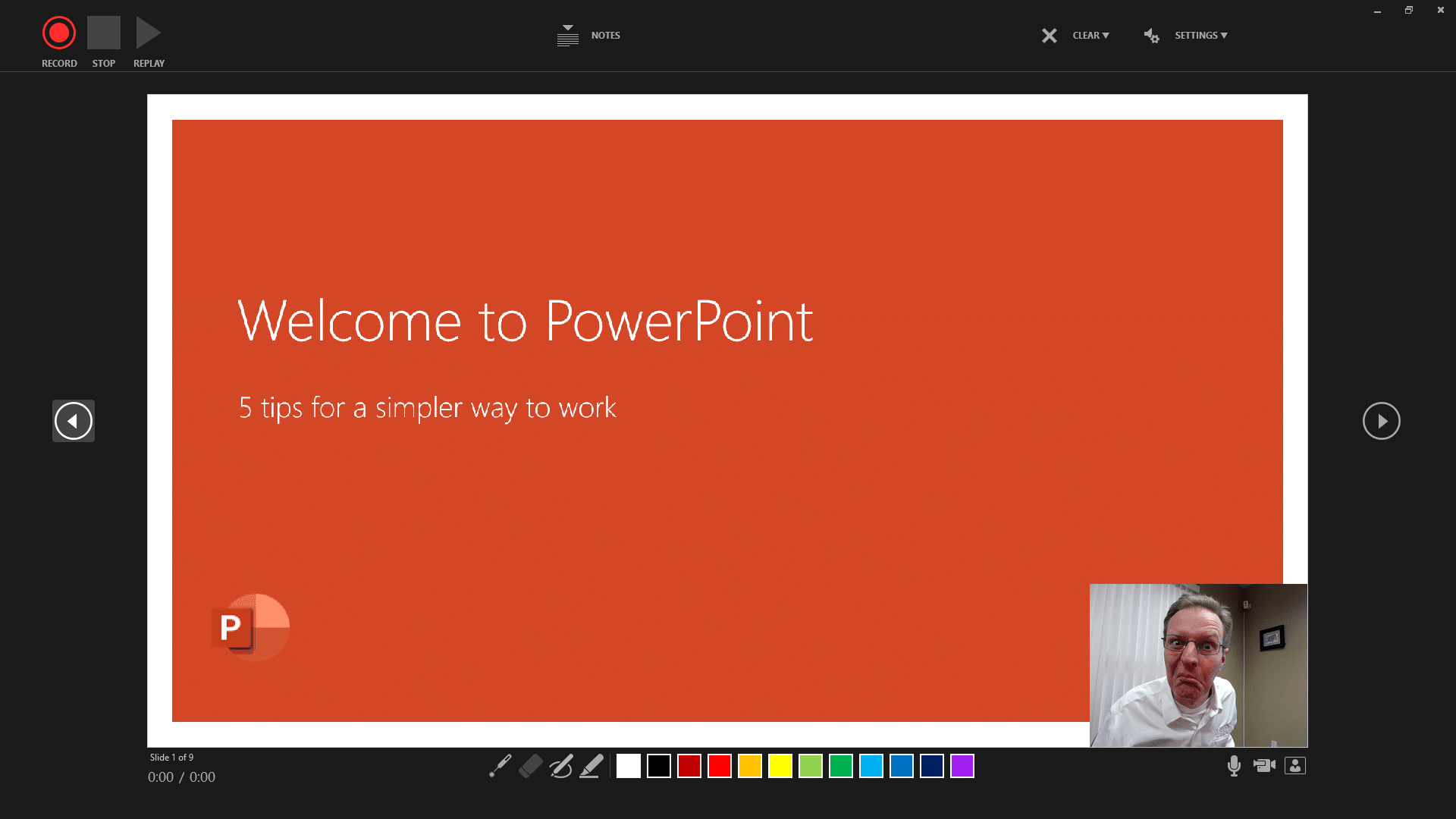Screen dimensions: 1456x819
Task: Choose dark navy ink color
Action: coord(932,766)
